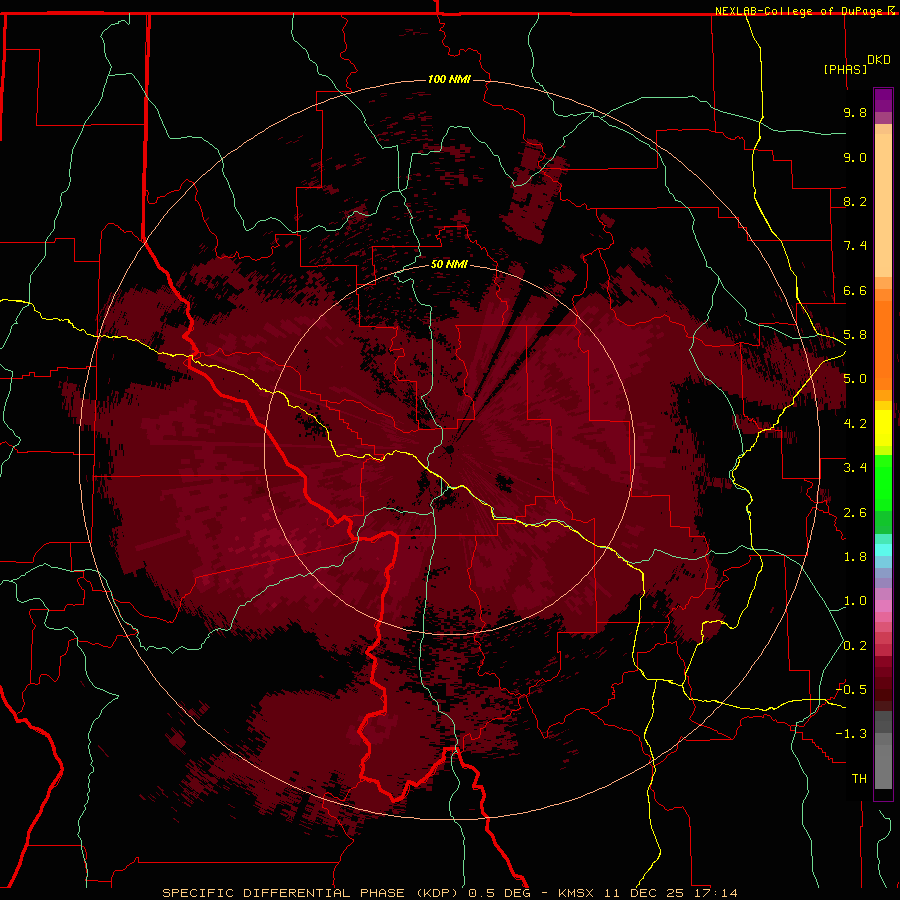This screenshot has width=900, height=900.
Task: Click the 6.6 value on color scale
Action: 855,290
